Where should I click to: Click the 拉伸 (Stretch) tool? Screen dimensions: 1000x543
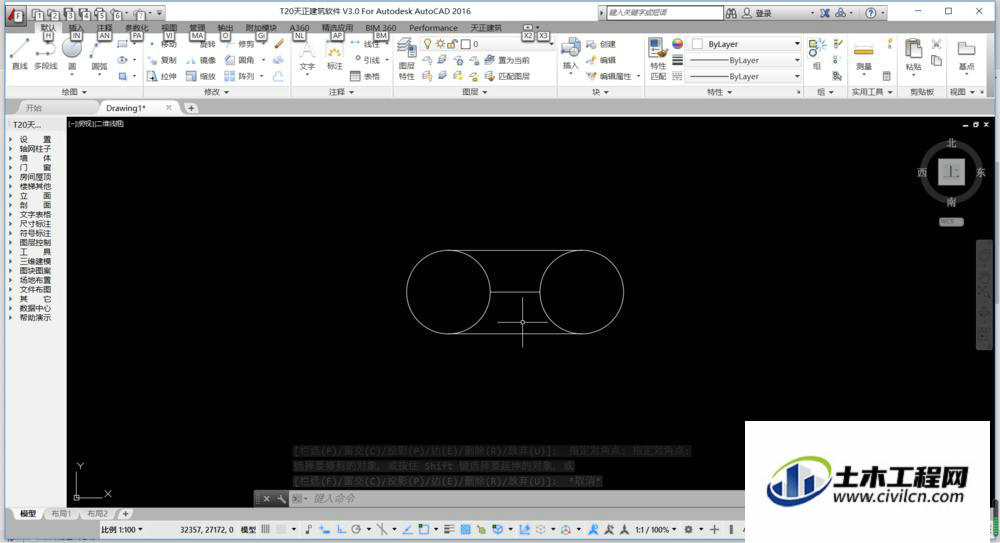pos(162,76)
